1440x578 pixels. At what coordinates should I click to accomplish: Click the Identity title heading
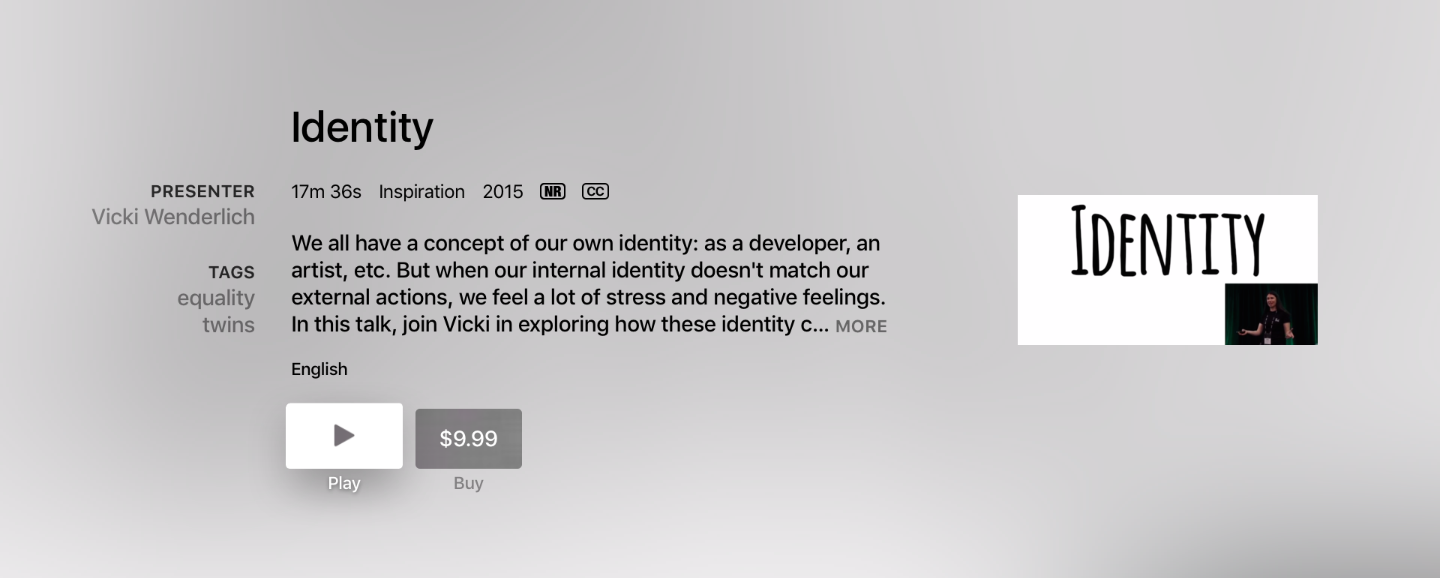click(362, 127)
